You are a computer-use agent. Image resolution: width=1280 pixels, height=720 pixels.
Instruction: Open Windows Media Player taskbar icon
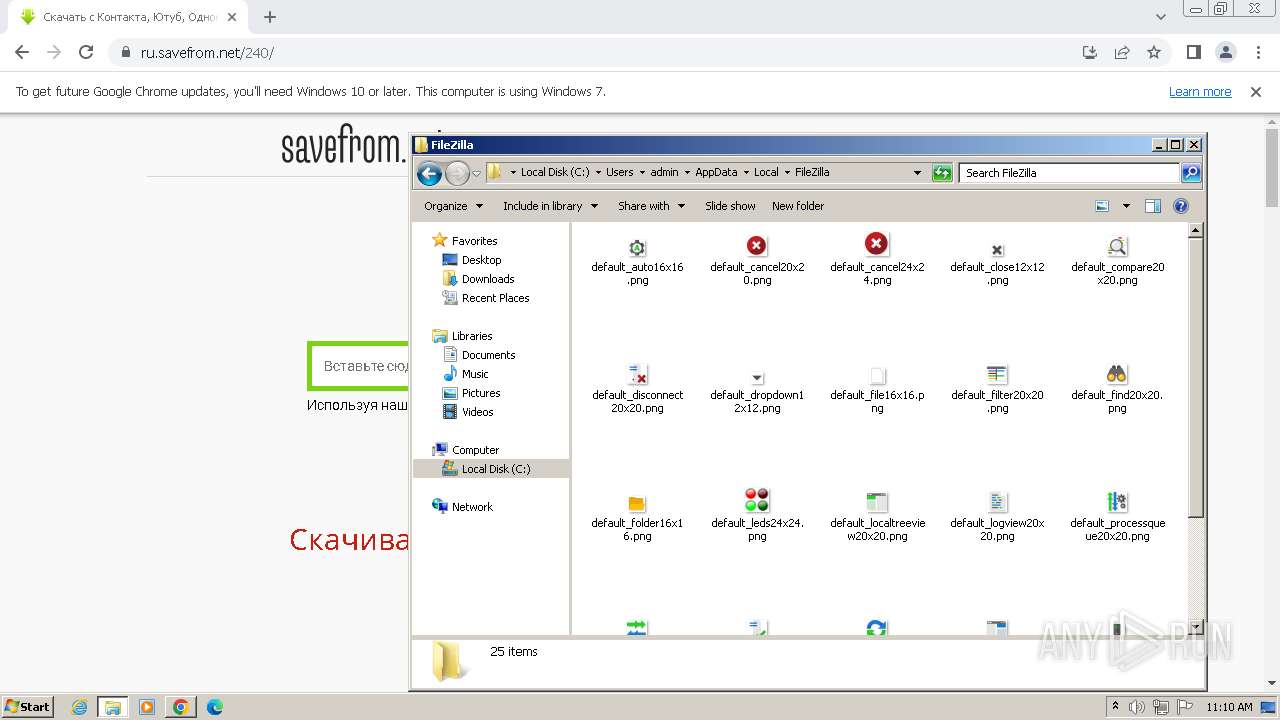click(x=147, y=707)
